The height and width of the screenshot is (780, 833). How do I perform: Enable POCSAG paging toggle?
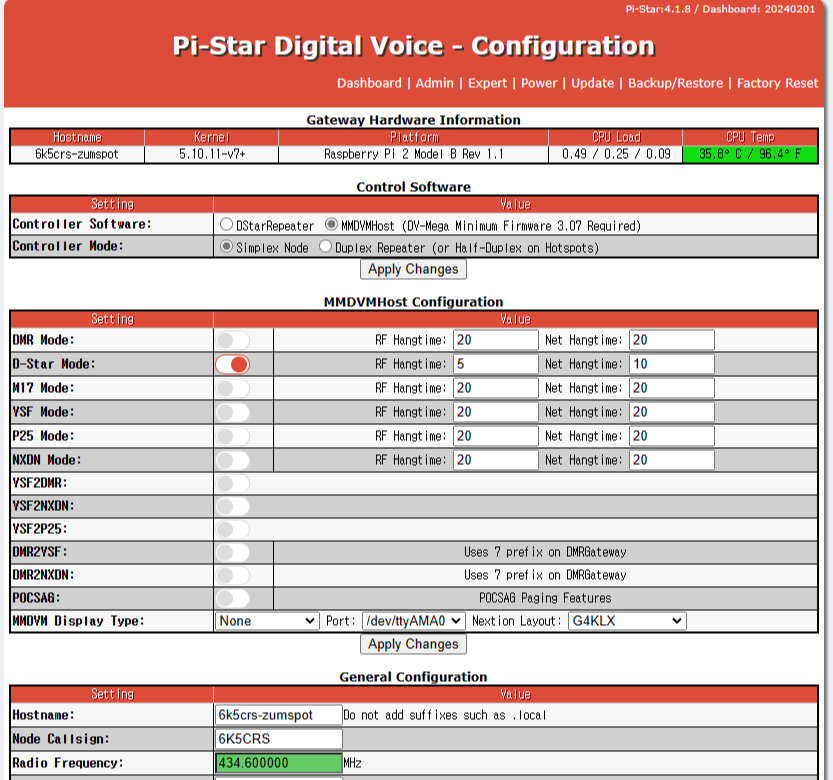[233, 598]
